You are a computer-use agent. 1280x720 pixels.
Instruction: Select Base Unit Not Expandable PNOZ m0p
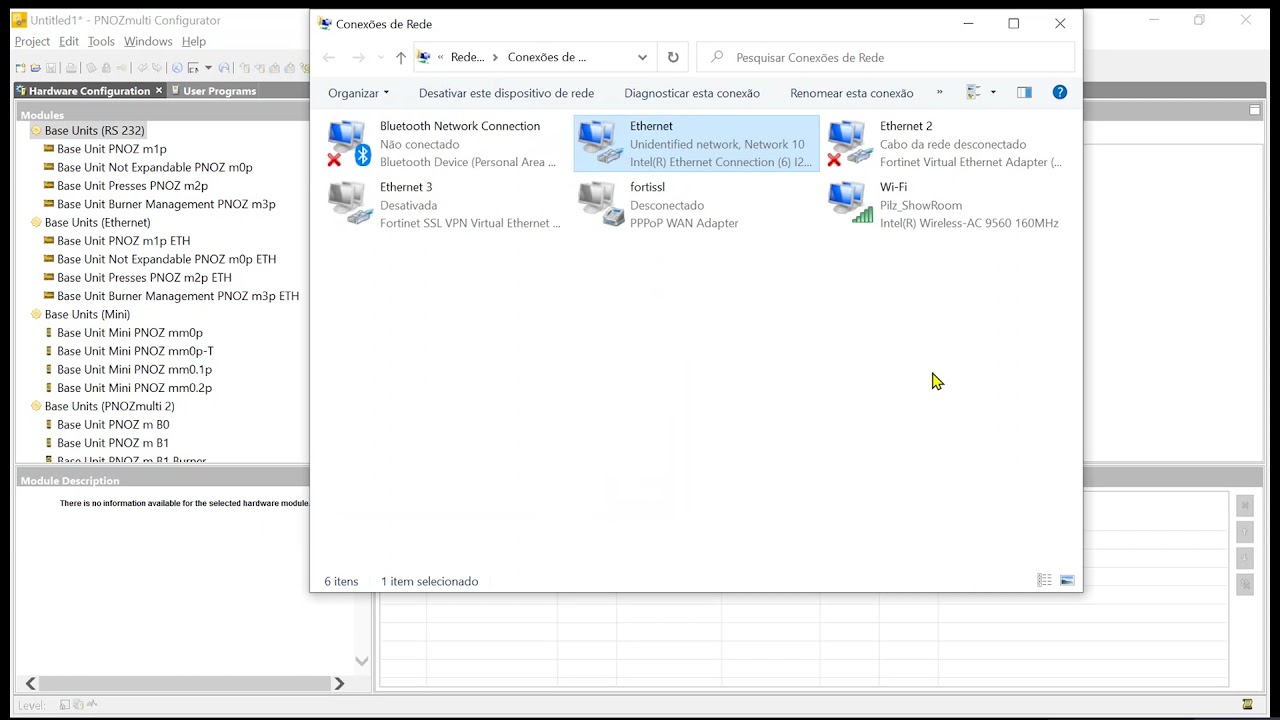pyautogui.click(x=155, y=167)
